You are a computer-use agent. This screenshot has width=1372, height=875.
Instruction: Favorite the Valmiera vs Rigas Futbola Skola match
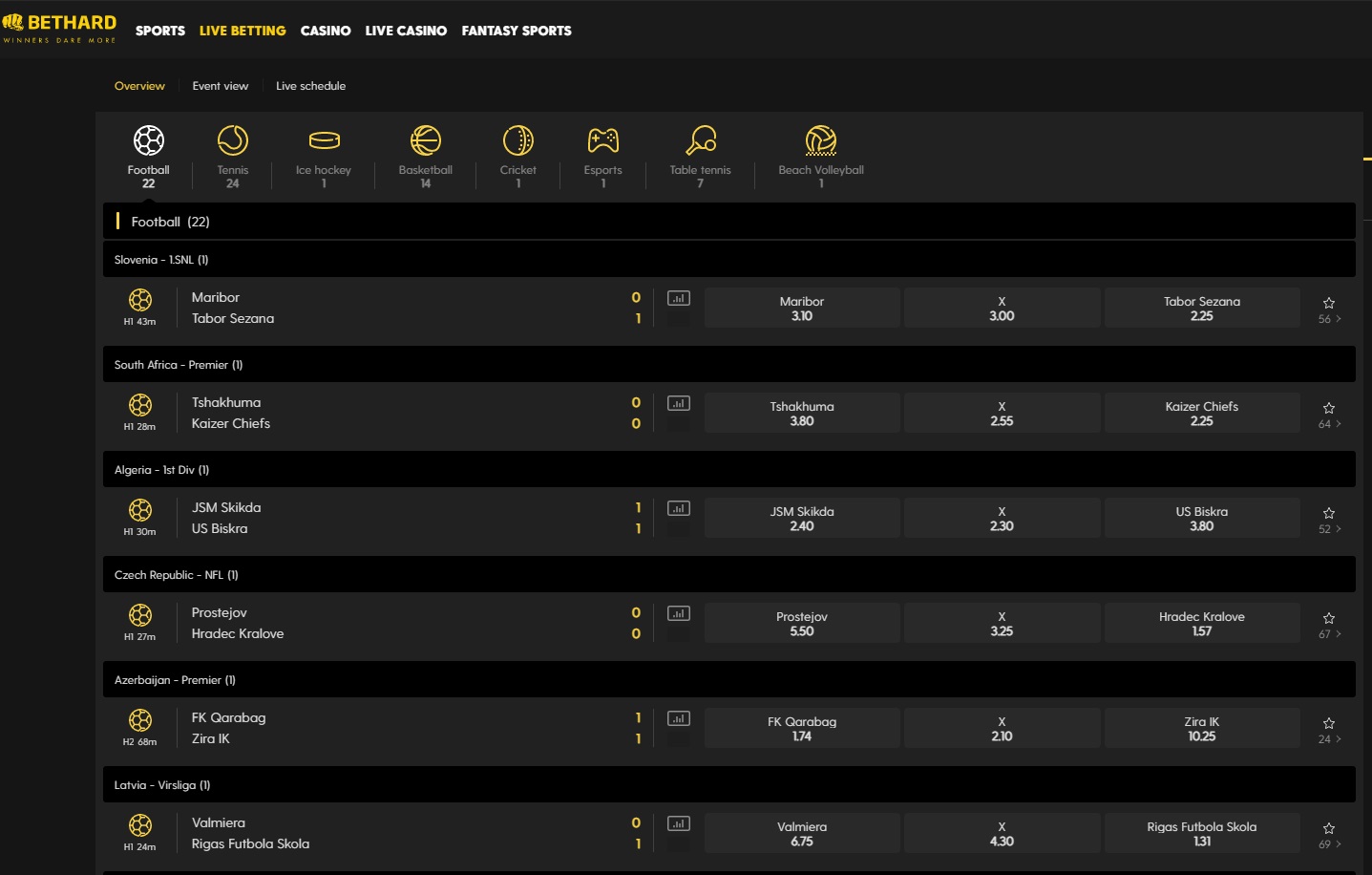1329,828
